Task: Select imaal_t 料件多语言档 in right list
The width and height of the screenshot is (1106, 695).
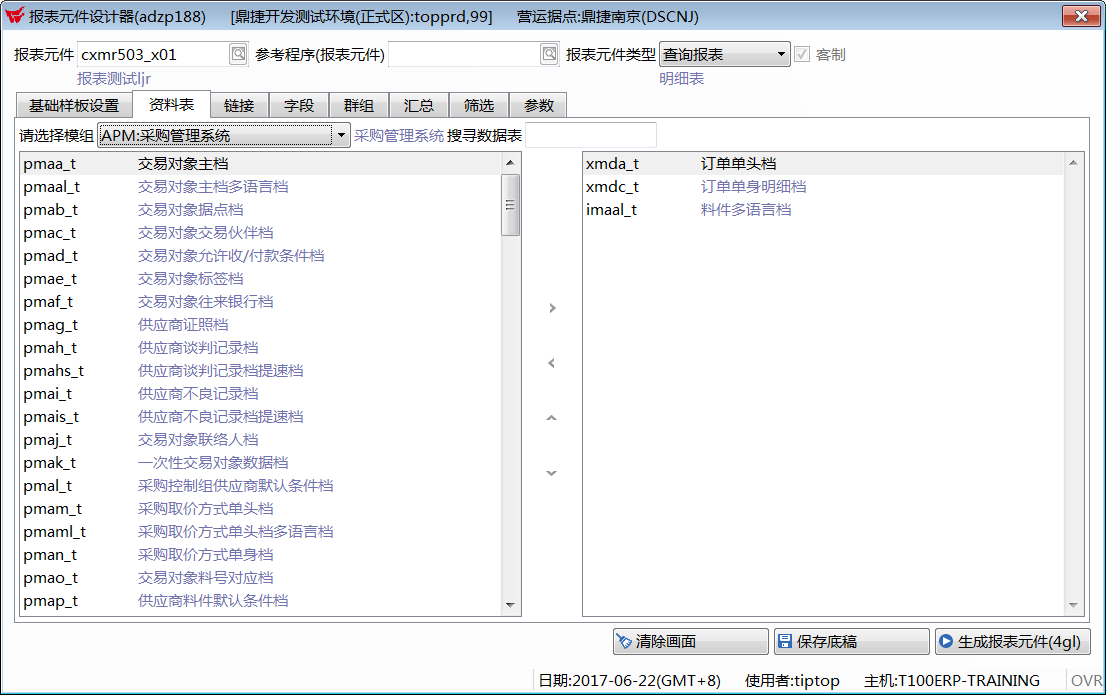Action: tap(823, 210)
